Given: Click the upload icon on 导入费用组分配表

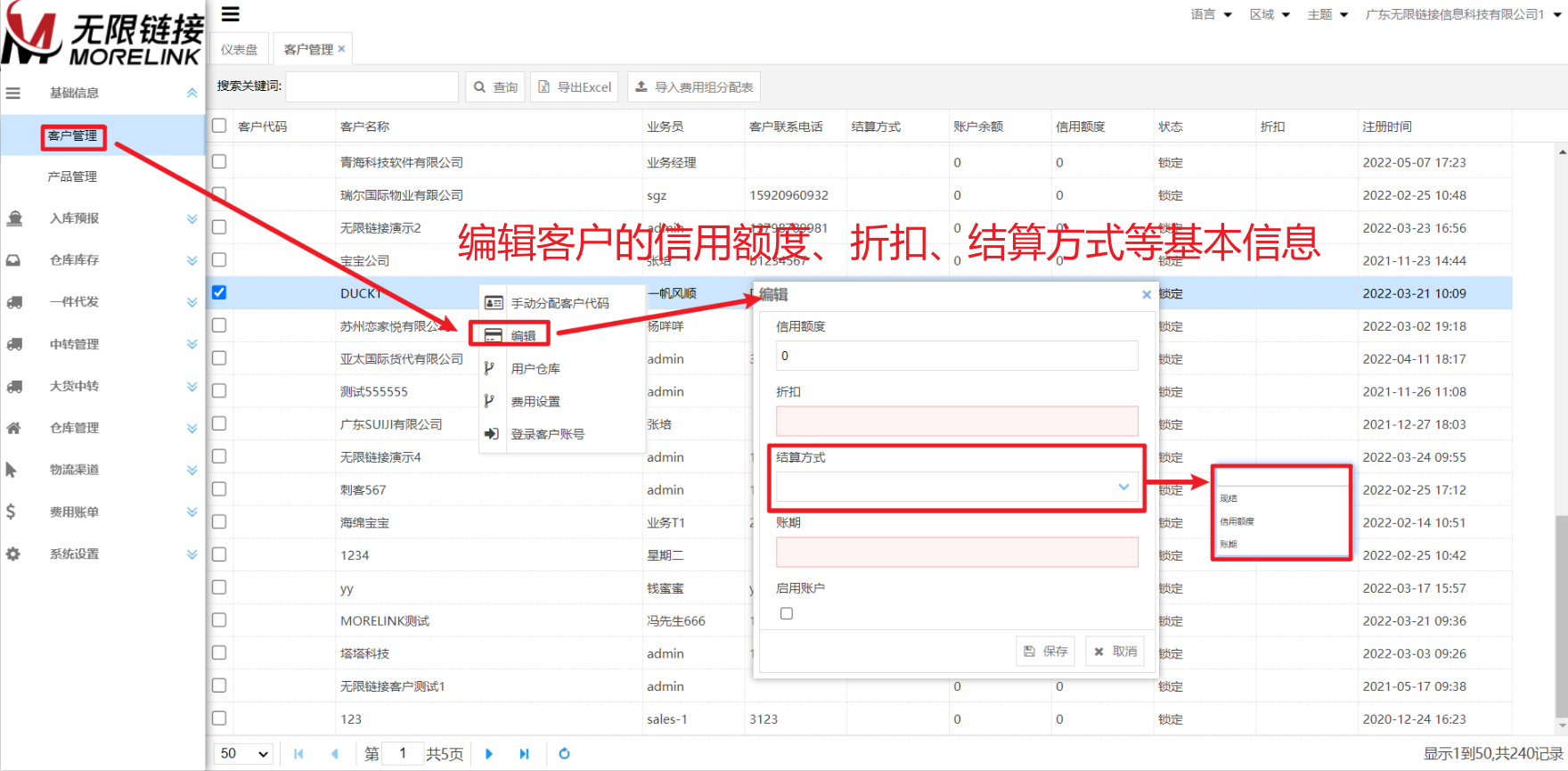Looking at the screenshot, I should [641, 86].
